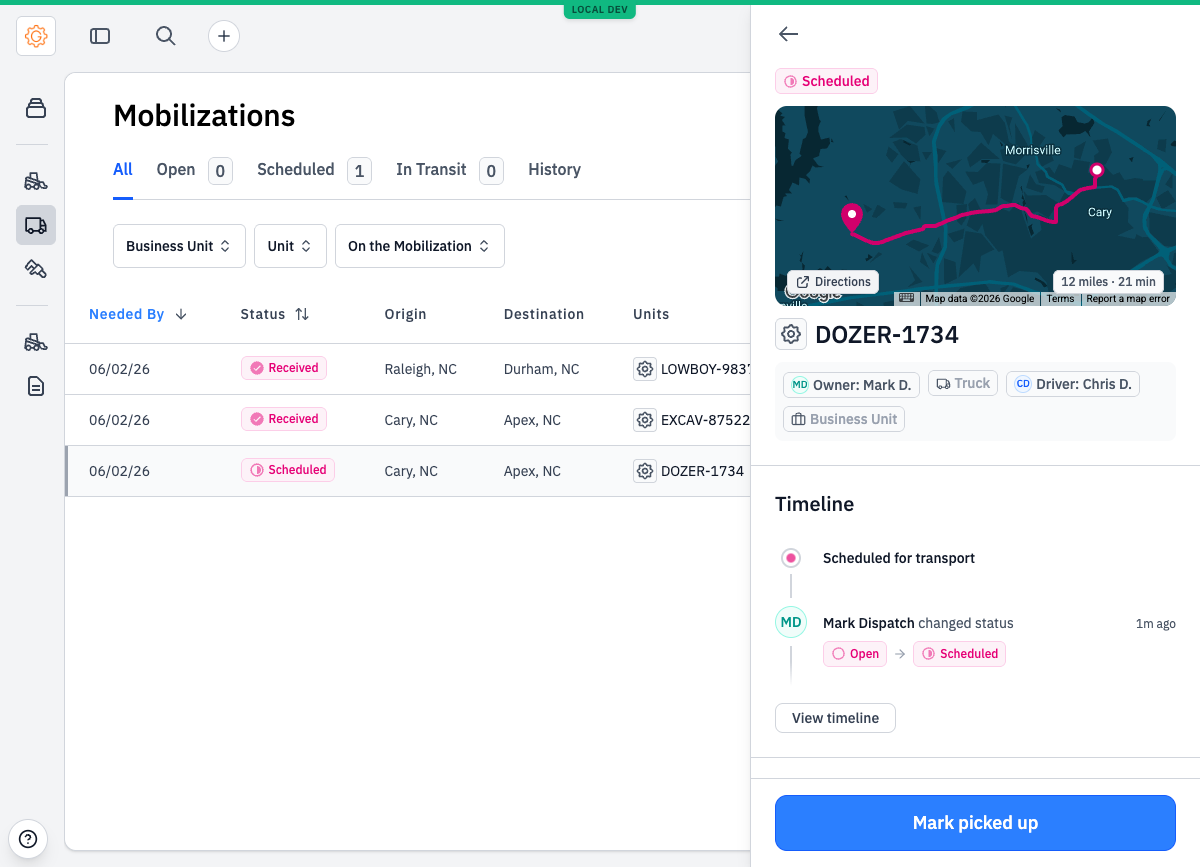Open On the Mobilization filter dropdown
Screen dimensions: 1200x867
click(x=419, y=246)
